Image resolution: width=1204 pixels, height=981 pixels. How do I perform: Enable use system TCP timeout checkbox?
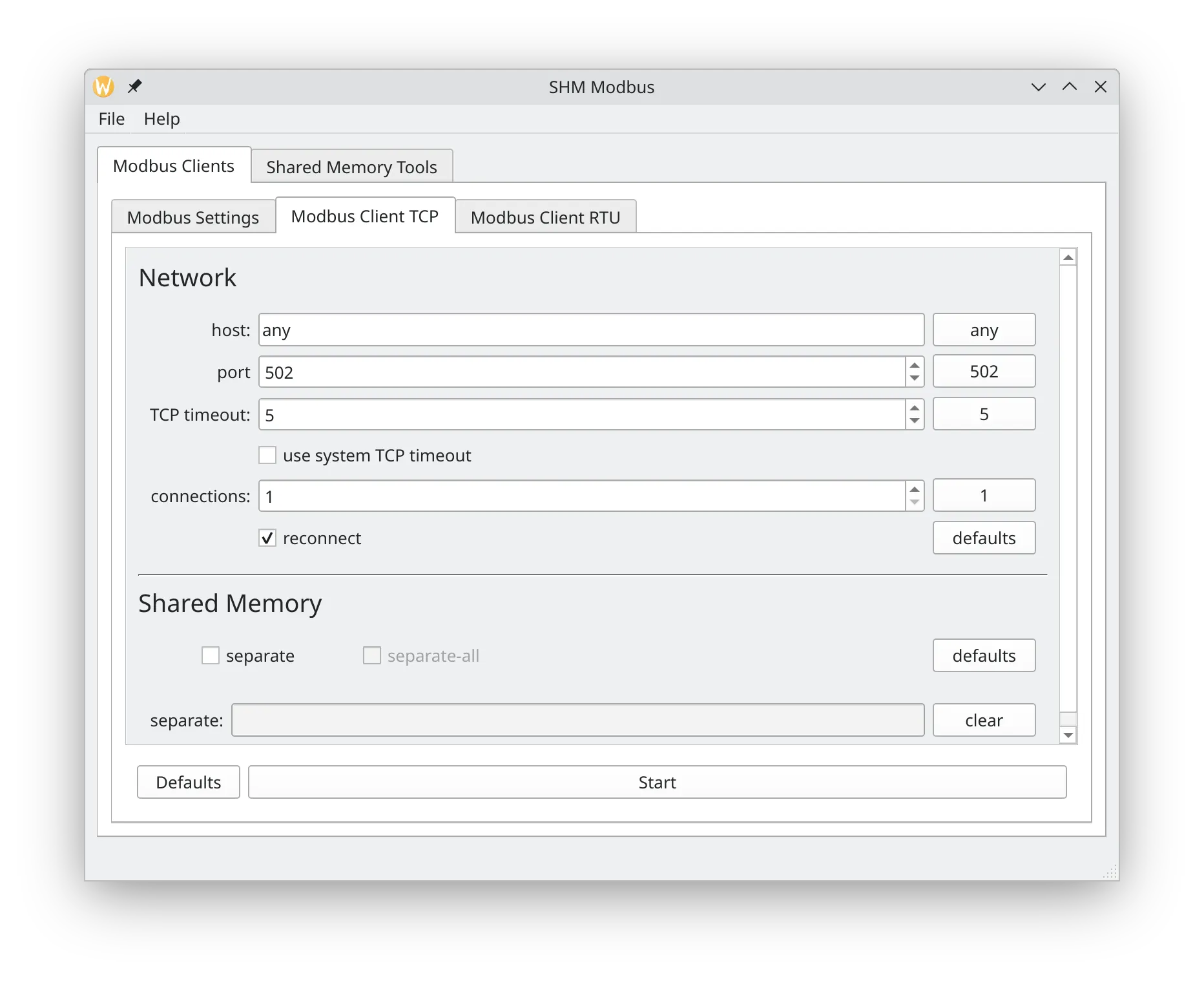pos(267,456)
